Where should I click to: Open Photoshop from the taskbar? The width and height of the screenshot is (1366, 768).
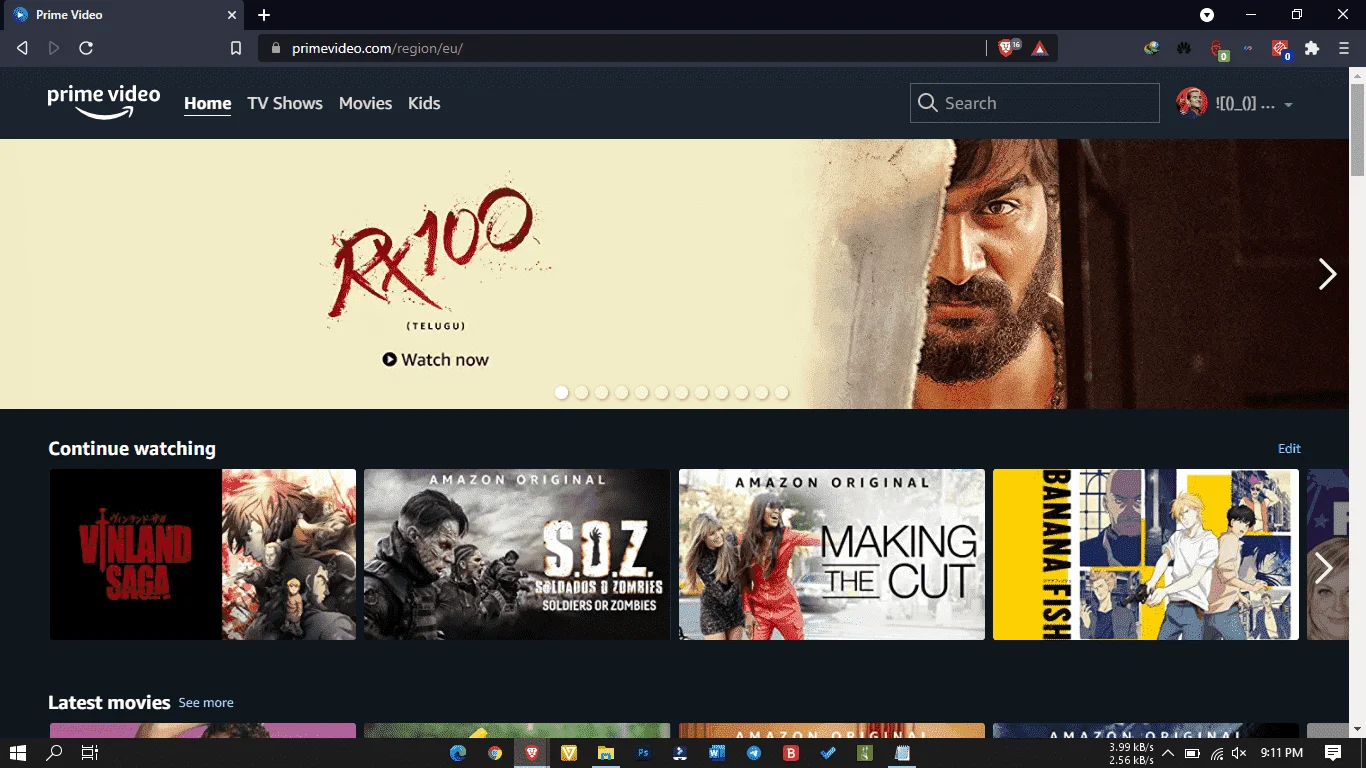(x=643, y=753)
